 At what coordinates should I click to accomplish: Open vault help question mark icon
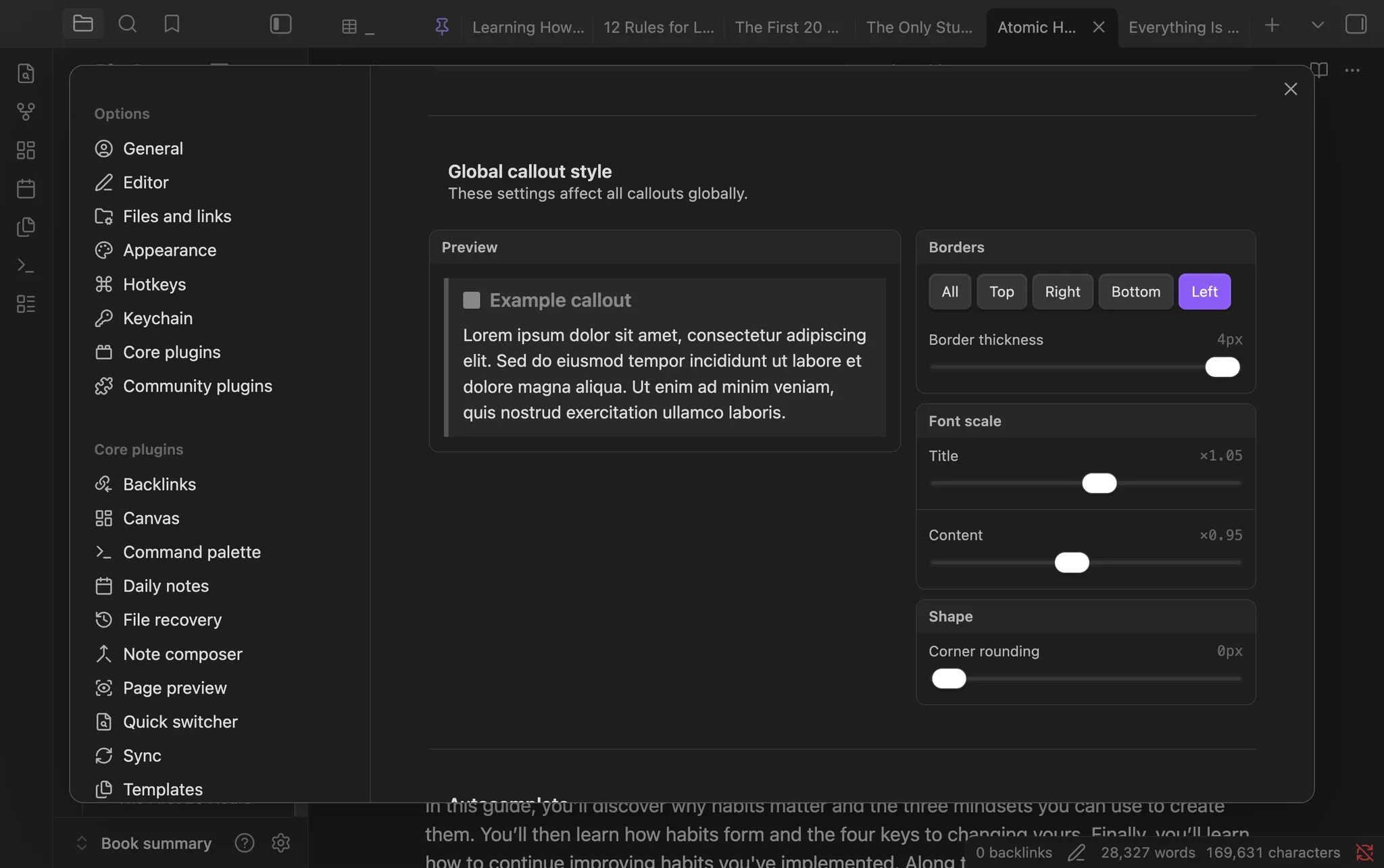point(244,843)
